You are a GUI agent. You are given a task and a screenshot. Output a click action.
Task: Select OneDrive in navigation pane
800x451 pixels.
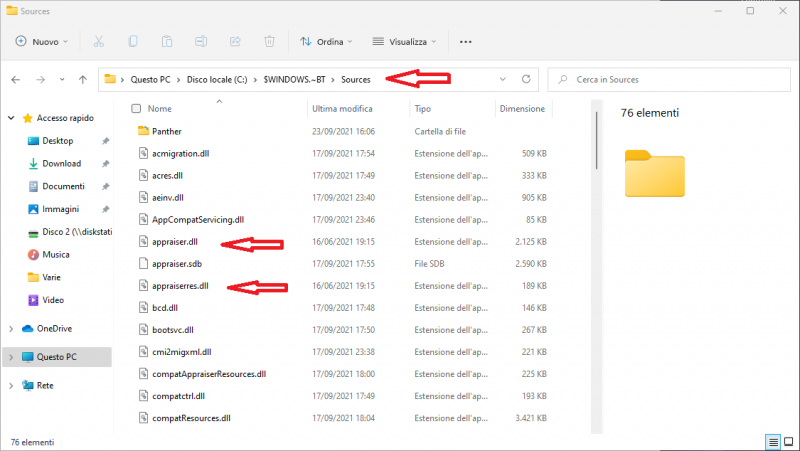(x=54, y=329)
